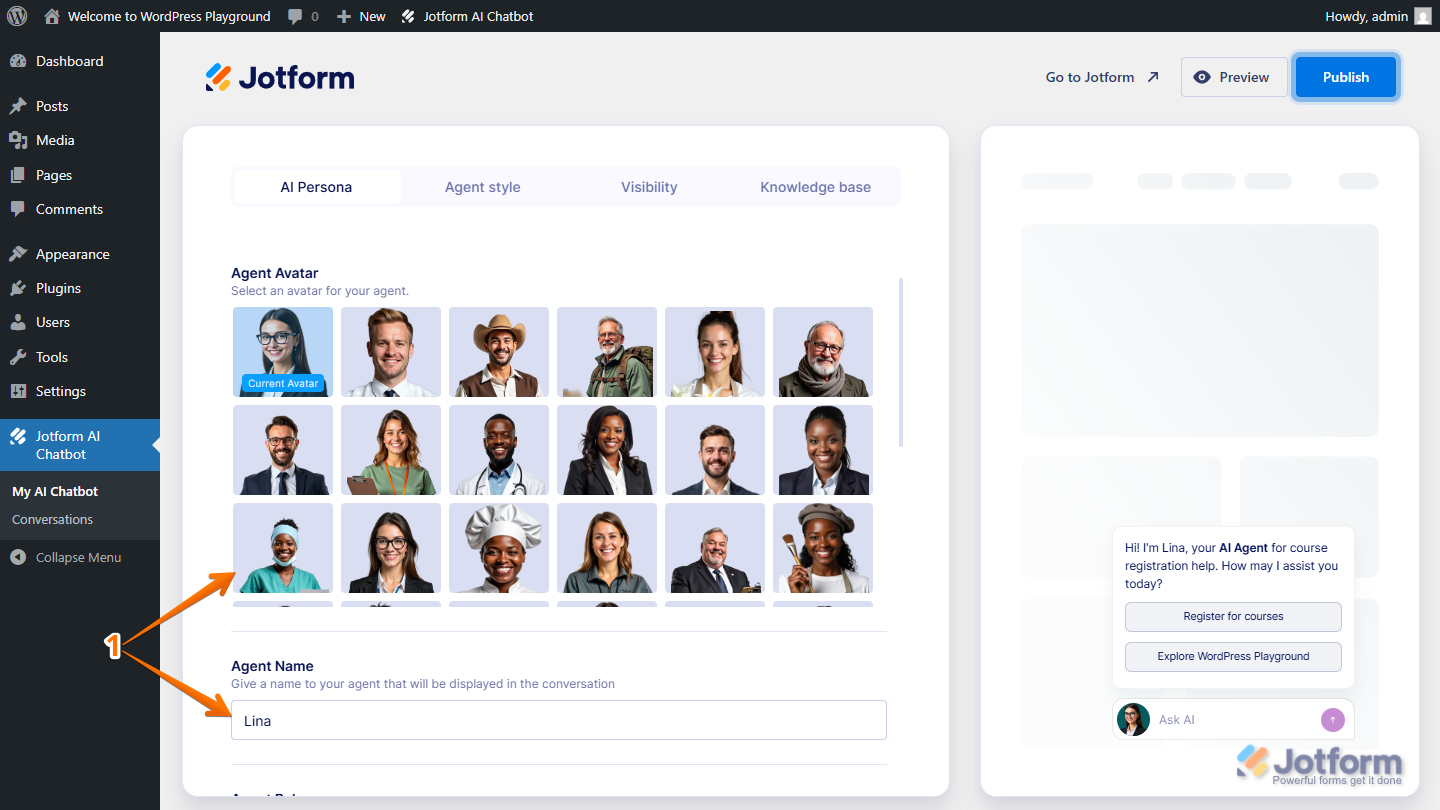
Task: Select Jotform AI Chatbot in the sidebar
Action: pos(80,445)
